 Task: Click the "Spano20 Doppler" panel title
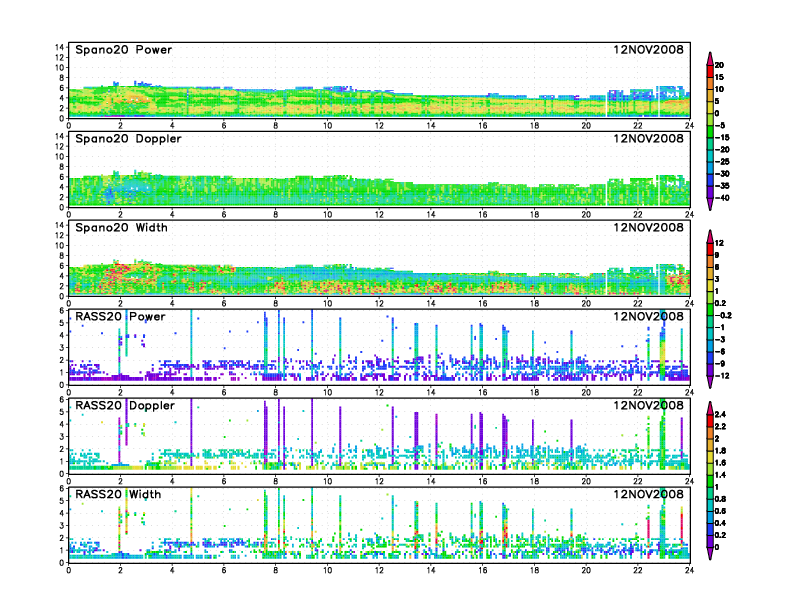(x=128, y=138)
